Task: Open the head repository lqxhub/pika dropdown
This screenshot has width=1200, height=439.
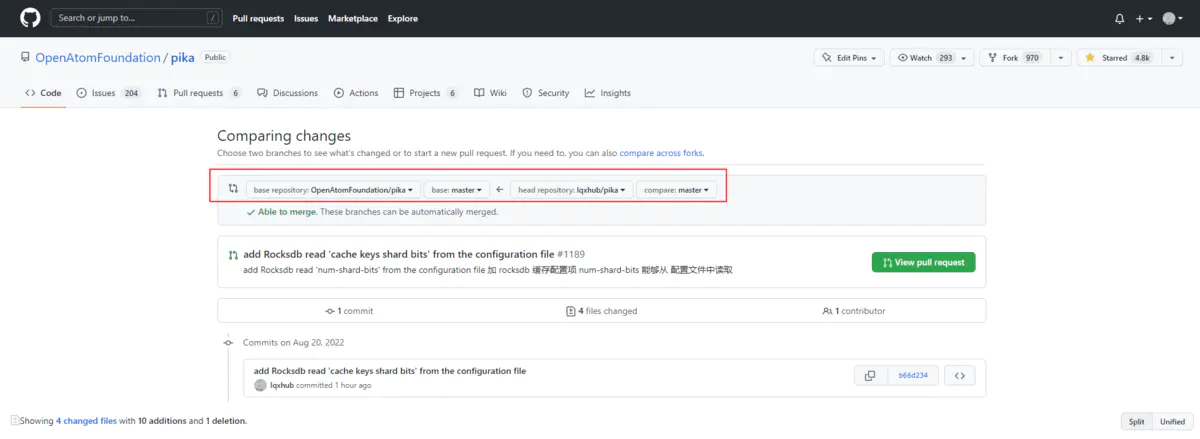Action: (x=571, y=189)
